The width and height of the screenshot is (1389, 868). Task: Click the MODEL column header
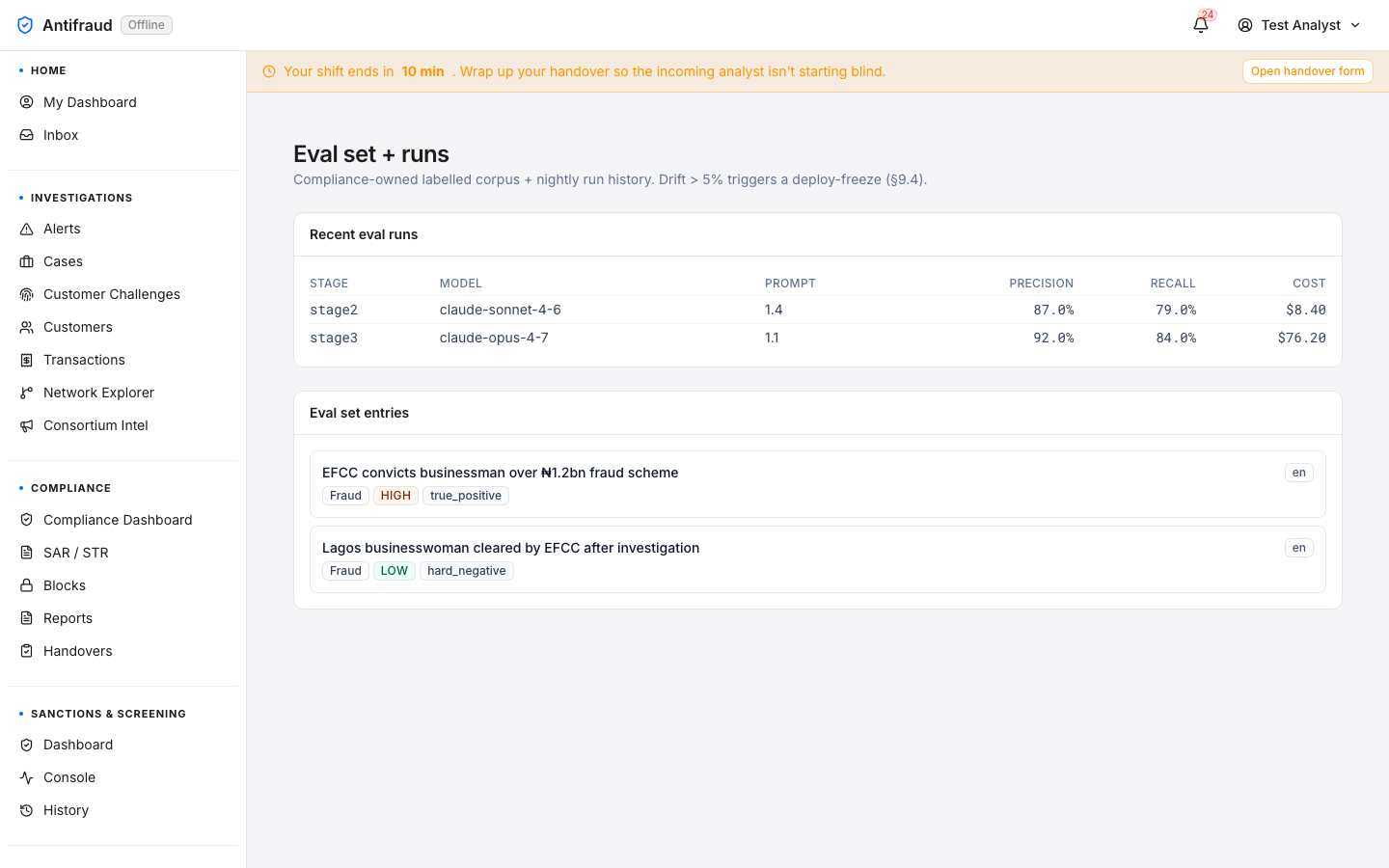point(461,284)
